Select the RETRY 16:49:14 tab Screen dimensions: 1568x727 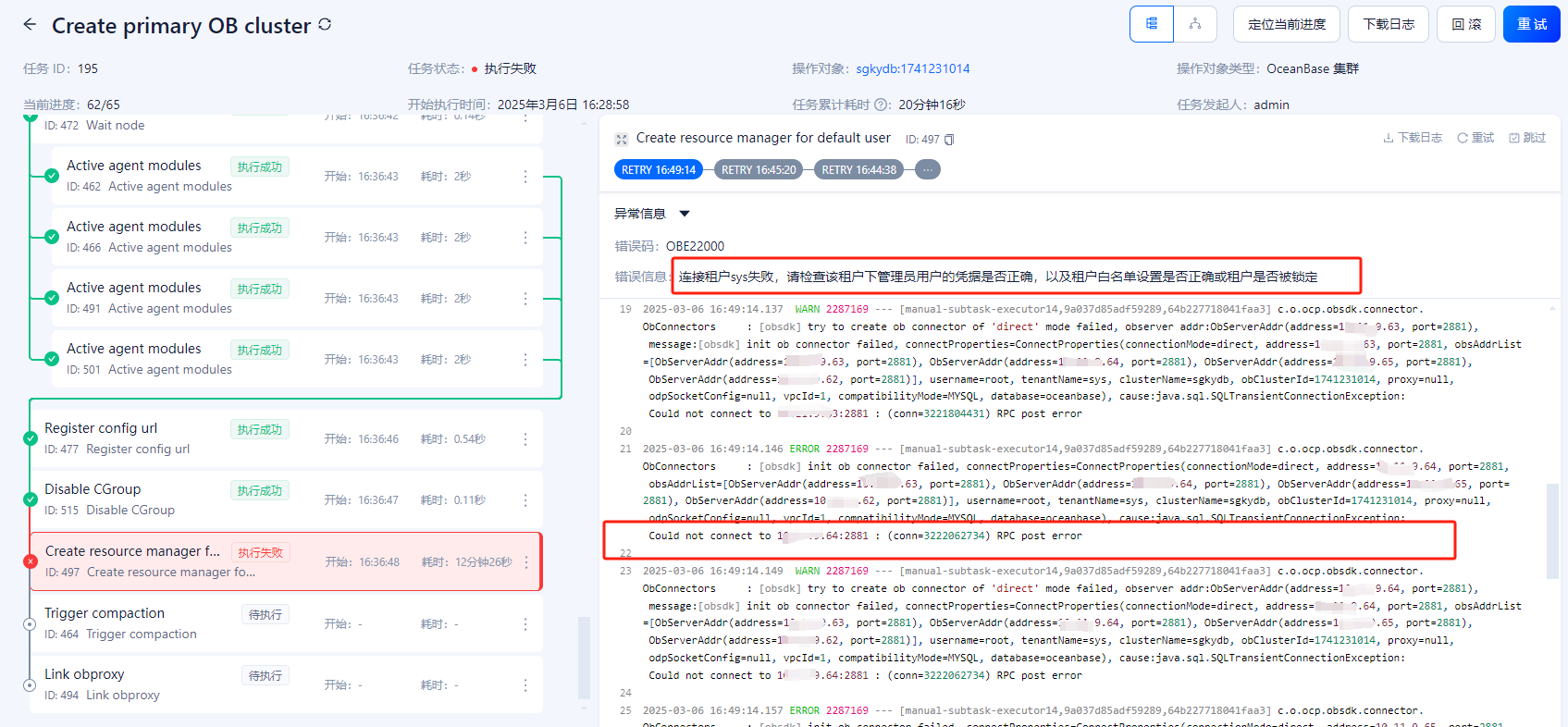click(659, 169)
